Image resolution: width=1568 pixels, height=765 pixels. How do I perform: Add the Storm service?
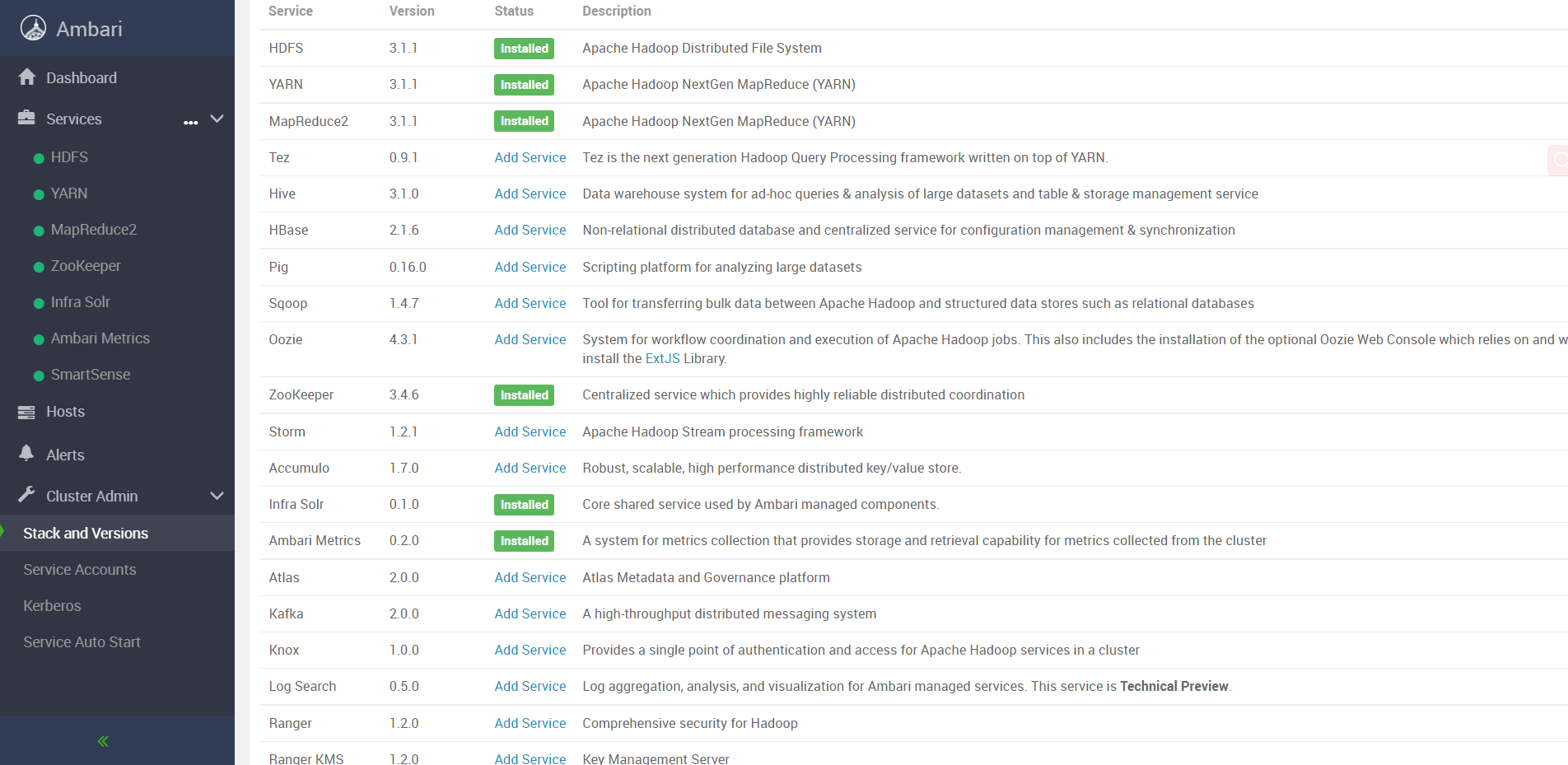click(x=530, y=431)
